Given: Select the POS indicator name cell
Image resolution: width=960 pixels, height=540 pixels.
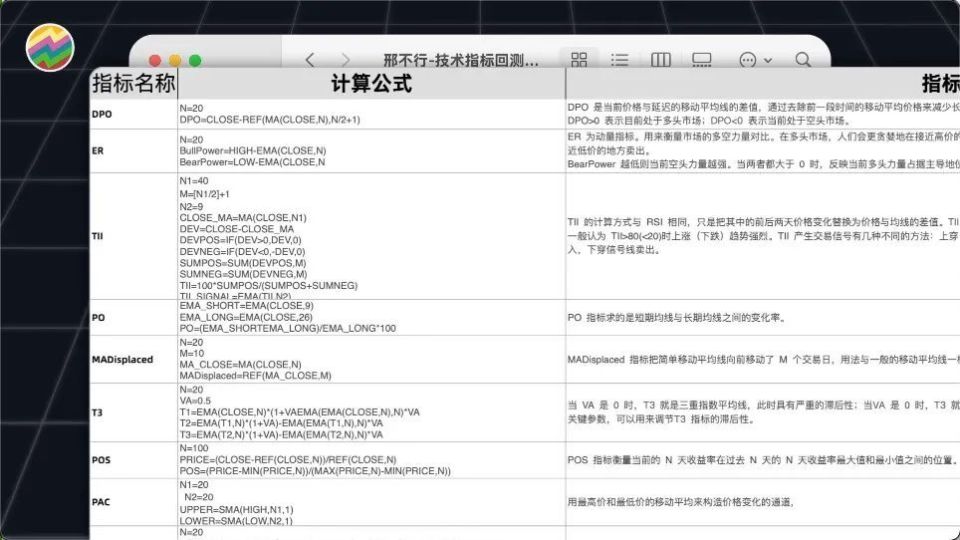Looking at the screenshot, I should (x=133, y=460).
